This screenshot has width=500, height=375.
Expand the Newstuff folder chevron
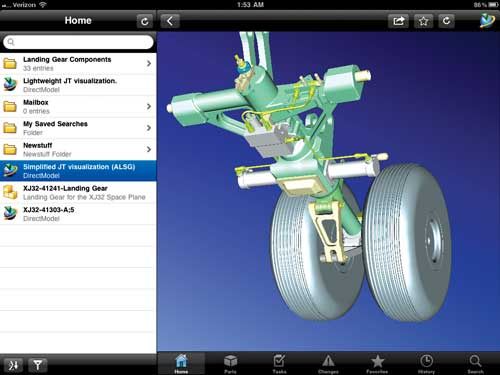149,149
